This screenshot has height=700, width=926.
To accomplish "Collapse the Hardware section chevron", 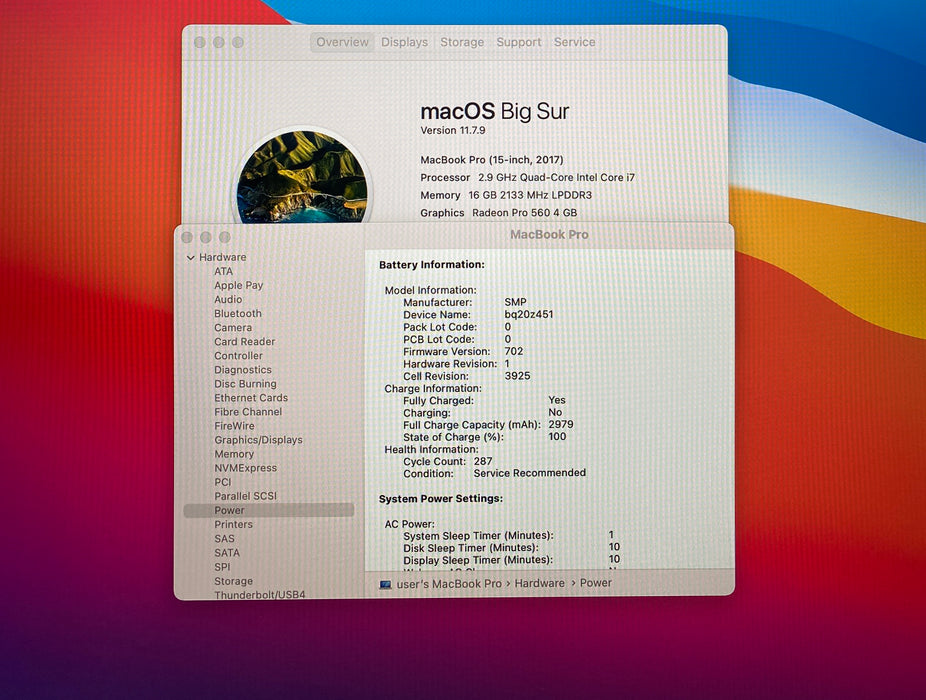I will 190,258.
